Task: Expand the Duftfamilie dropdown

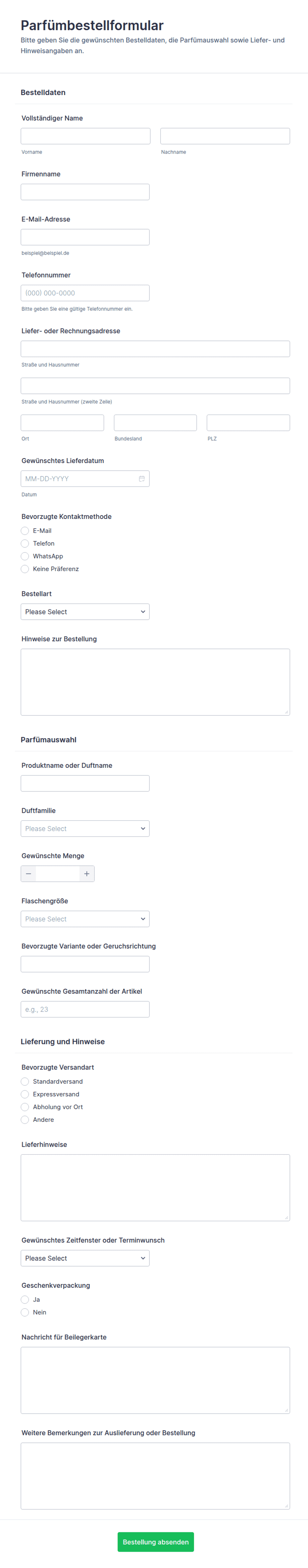Action: point(85,828)
